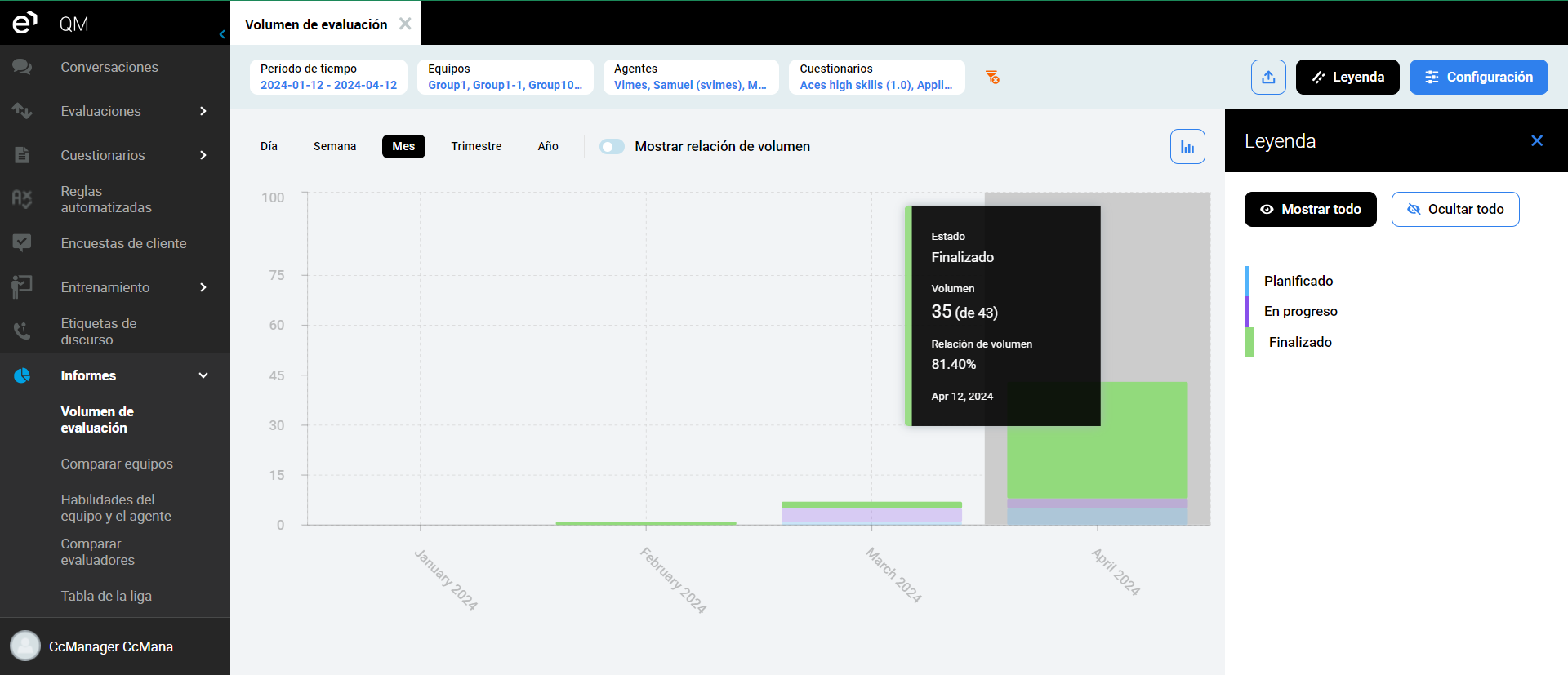
Task: Click the Leyenda button
Action: 1347,77
